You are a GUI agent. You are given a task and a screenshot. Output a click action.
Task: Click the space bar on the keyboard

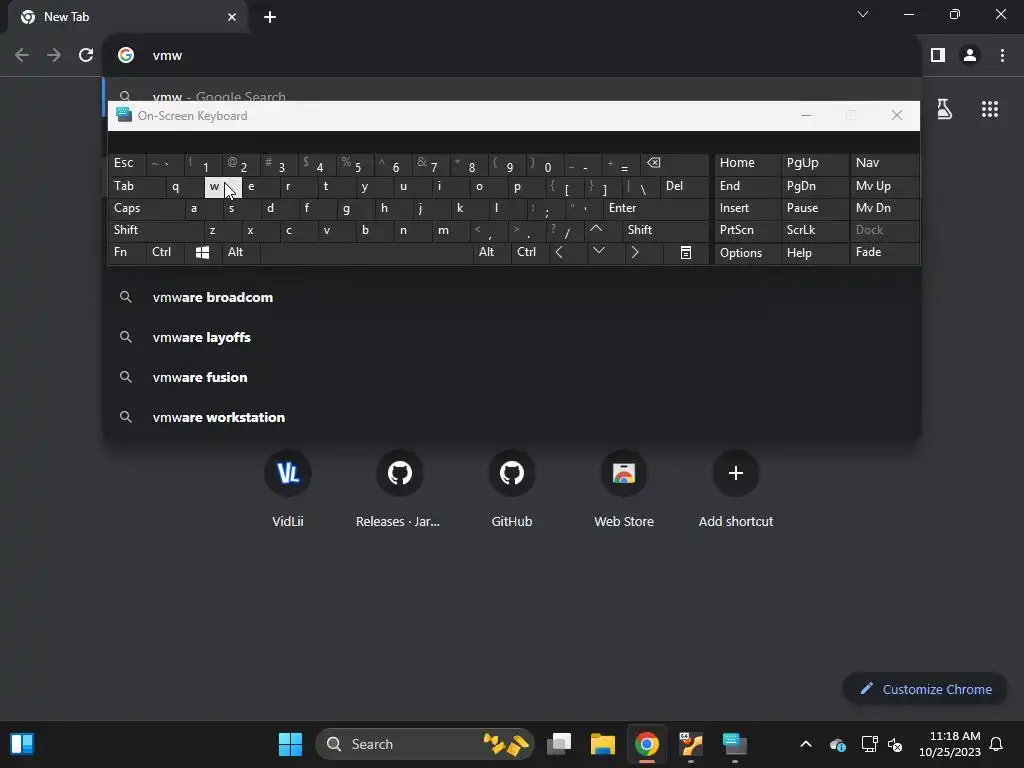point(366,252)
